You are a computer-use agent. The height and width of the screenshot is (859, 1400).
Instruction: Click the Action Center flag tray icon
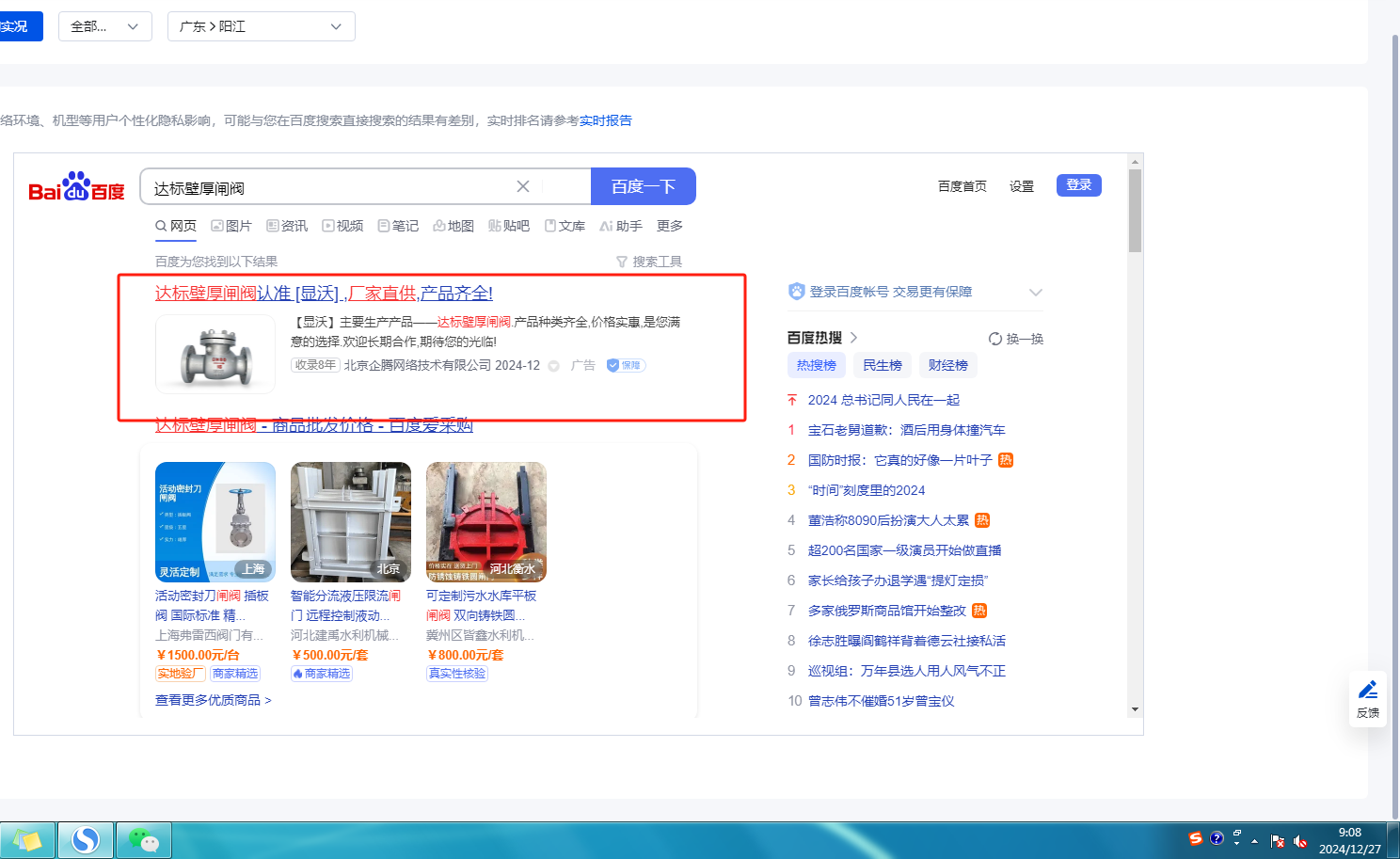coord(1277,841)
